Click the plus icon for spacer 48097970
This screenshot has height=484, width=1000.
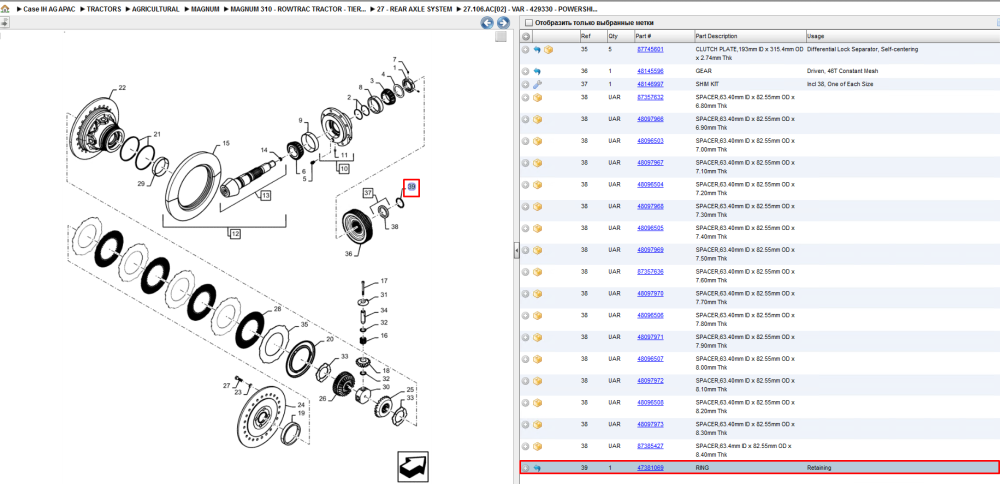point(526,293)
